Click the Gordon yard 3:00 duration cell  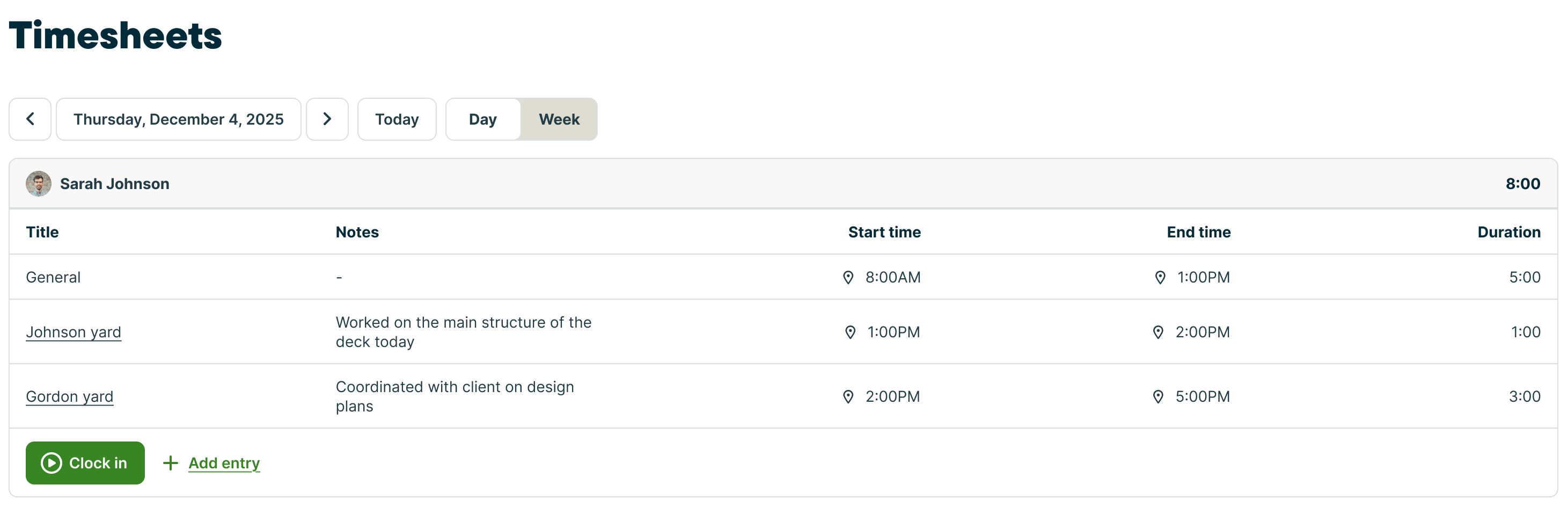point(1524,397)
